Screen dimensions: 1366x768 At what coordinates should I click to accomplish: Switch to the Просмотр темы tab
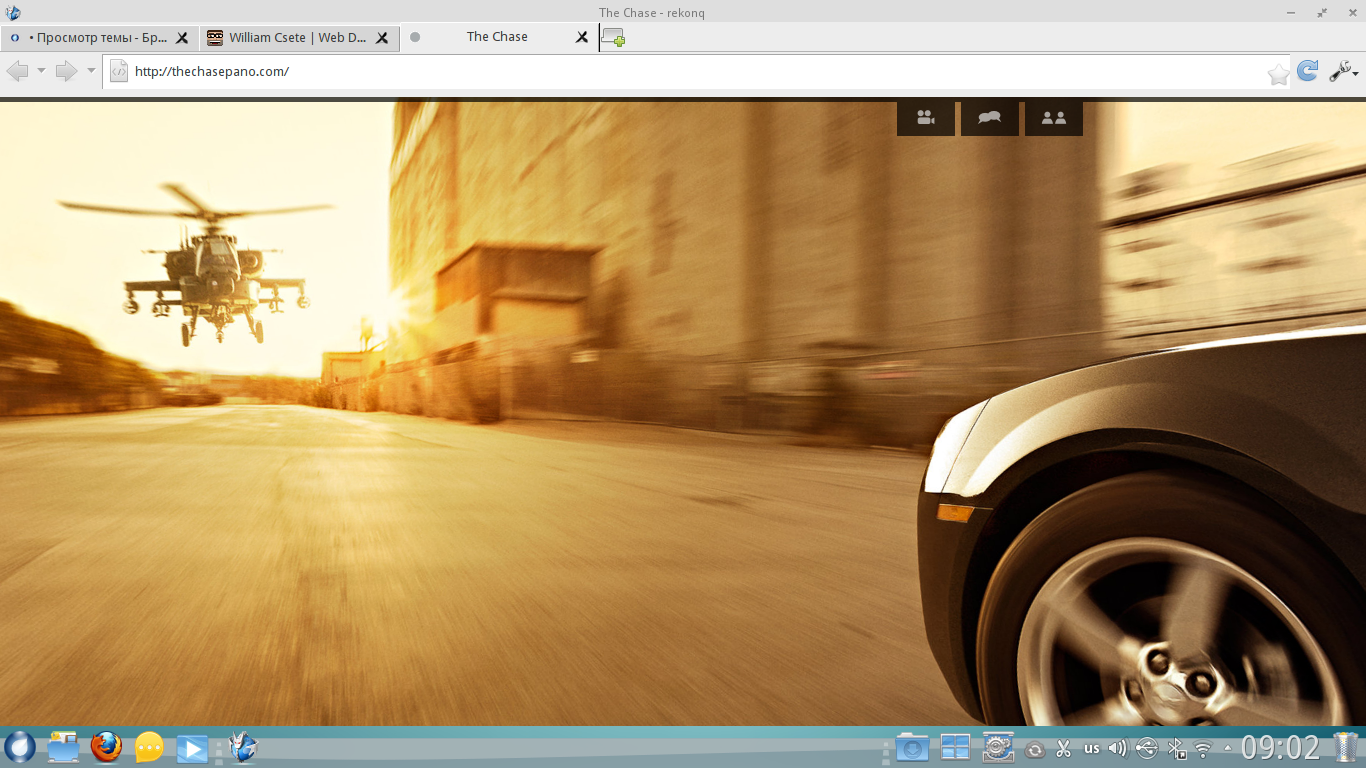[x=90, y=37]
